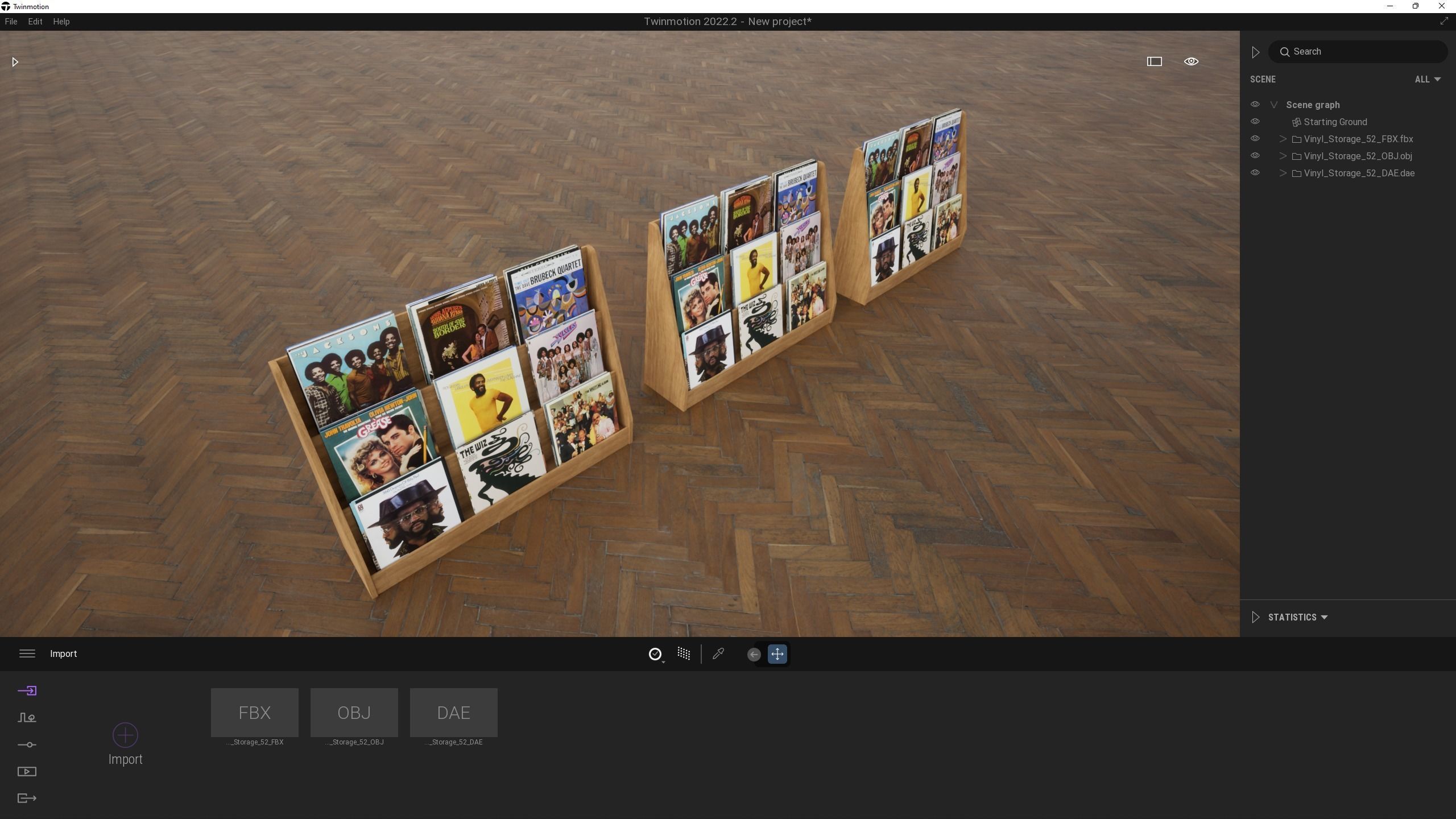Collapse the right scene panel arrow

(x=1255, y=52)
